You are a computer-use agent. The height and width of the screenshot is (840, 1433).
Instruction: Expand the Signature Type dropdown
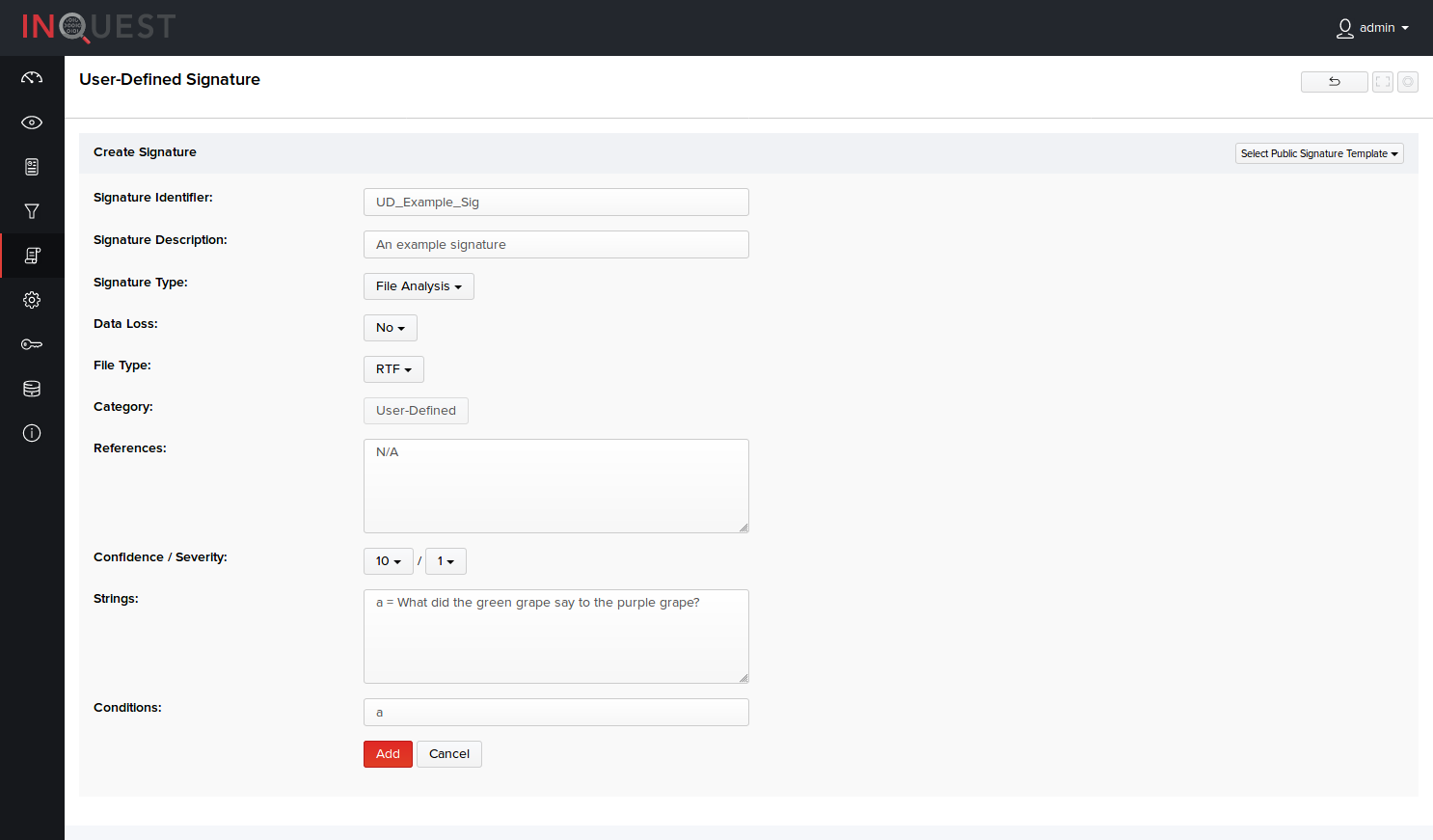tap(419, 286)
